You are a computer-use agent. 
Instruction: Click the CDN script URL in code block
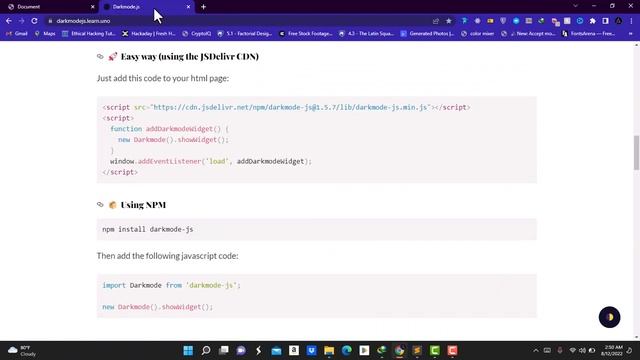tap(290, 107)
